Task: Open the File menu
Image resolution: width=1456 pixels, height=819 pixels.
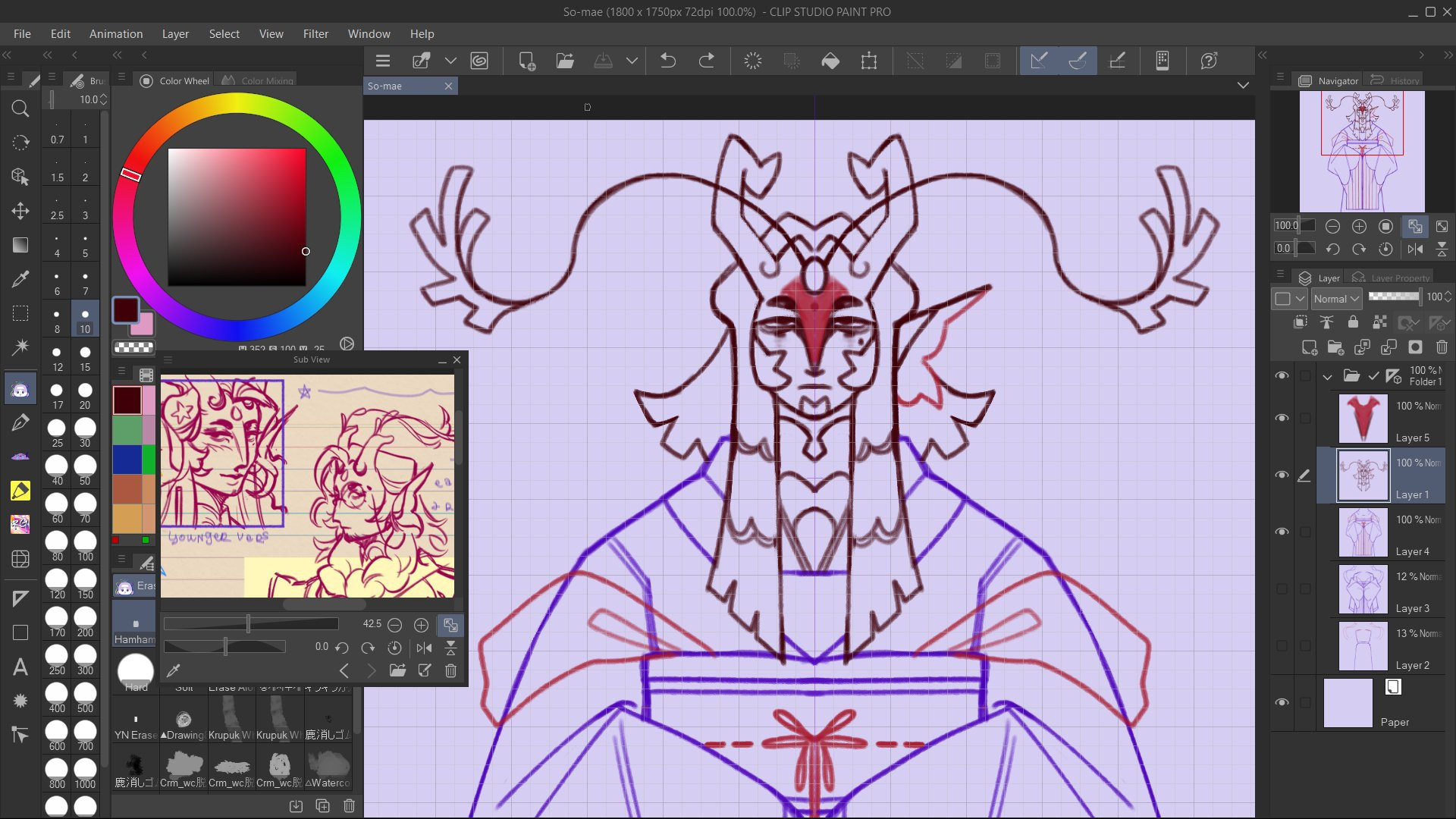Action: [x=22, y=34]
